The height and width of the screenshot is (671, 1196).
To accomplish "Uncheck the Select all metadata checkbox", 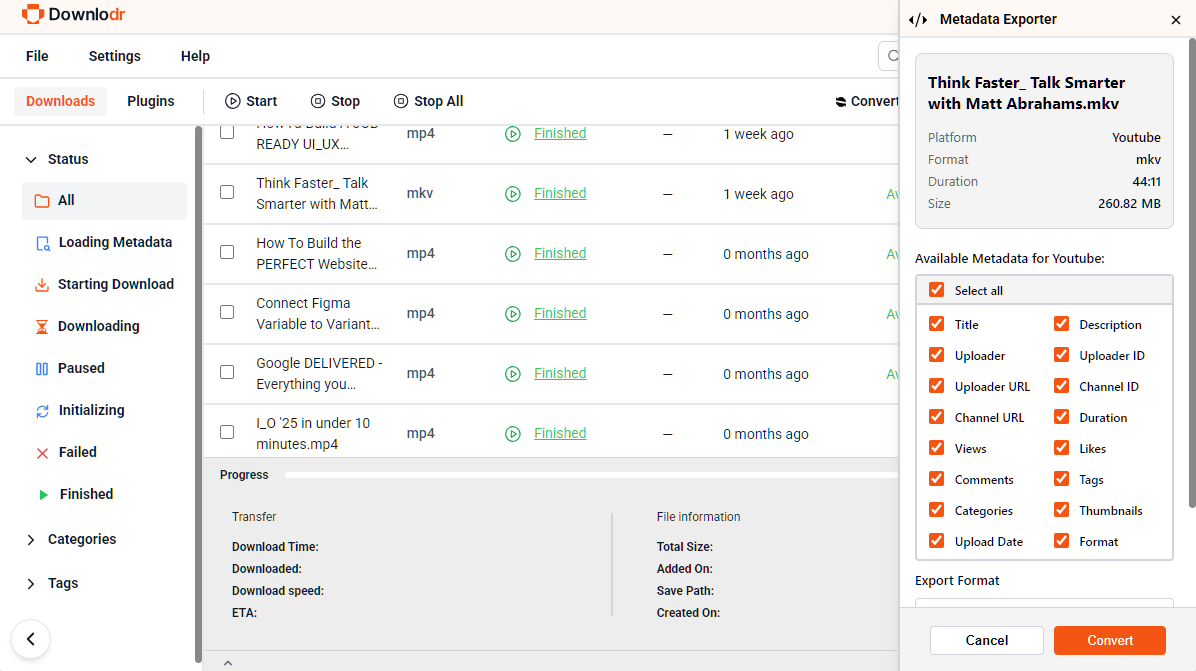I will [x=937, y=290].
